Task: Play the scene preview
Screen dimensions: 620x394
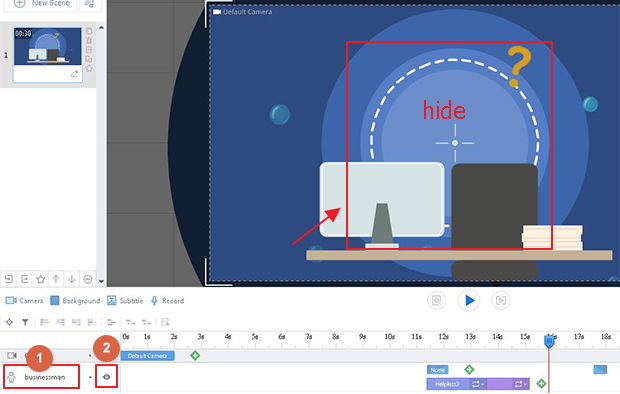Action: 469,301
